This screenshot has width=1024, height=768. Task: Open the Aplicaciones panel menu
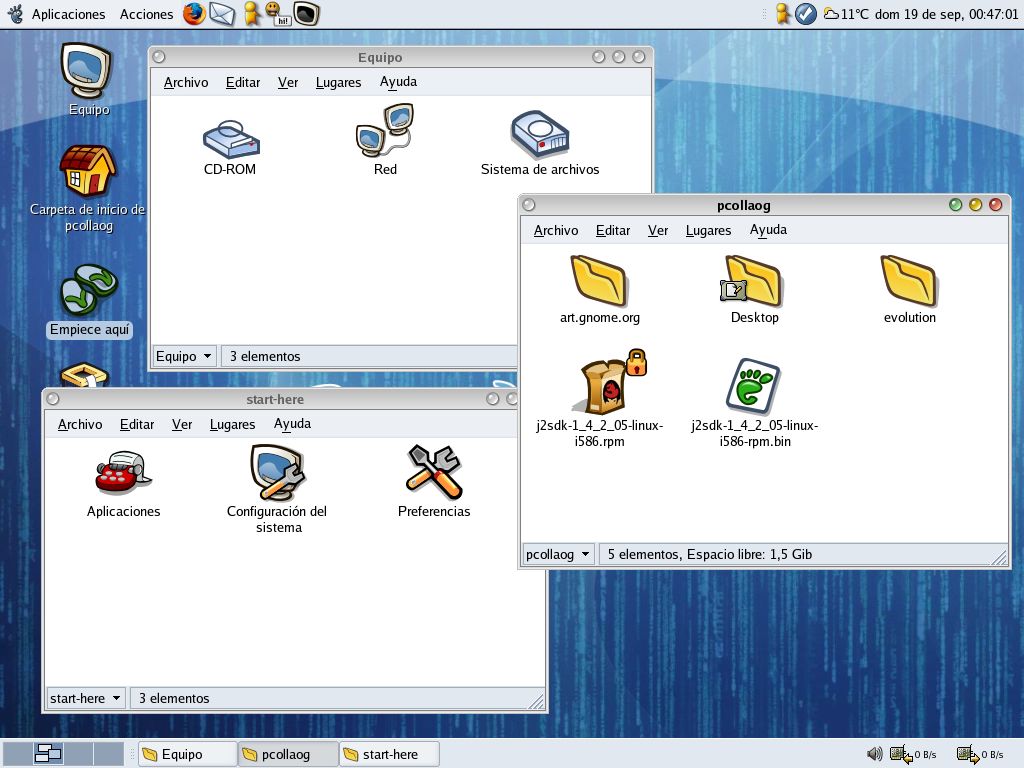[68, 14]
